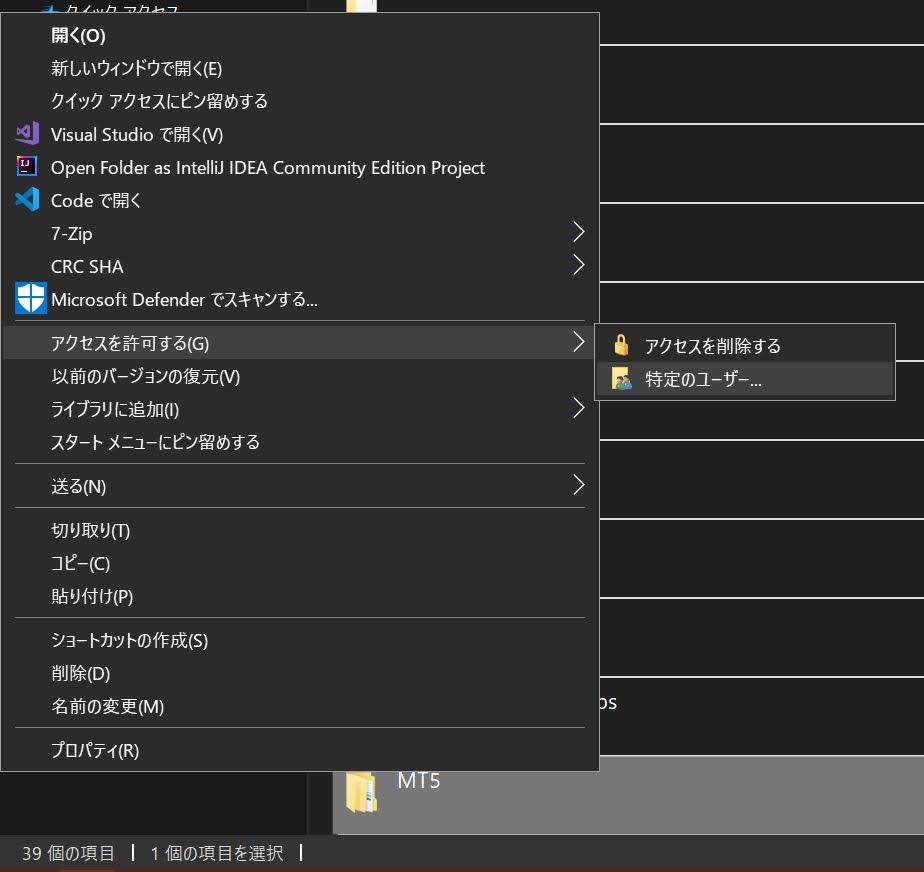Screen dimensions: 924x872
Task: Select 名前の変更(M) to rename
Action: pyautogui.click(x=107, y=706)
